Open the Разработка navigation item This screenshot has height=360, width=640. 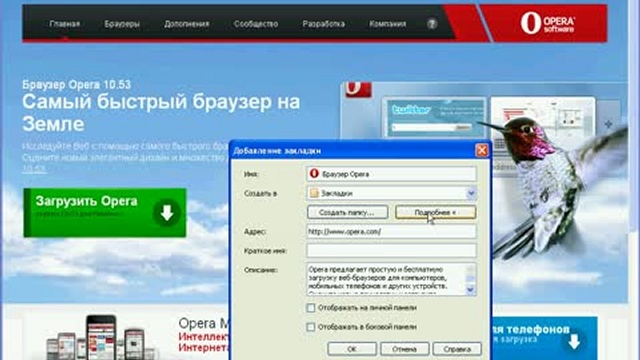(324, 24)
